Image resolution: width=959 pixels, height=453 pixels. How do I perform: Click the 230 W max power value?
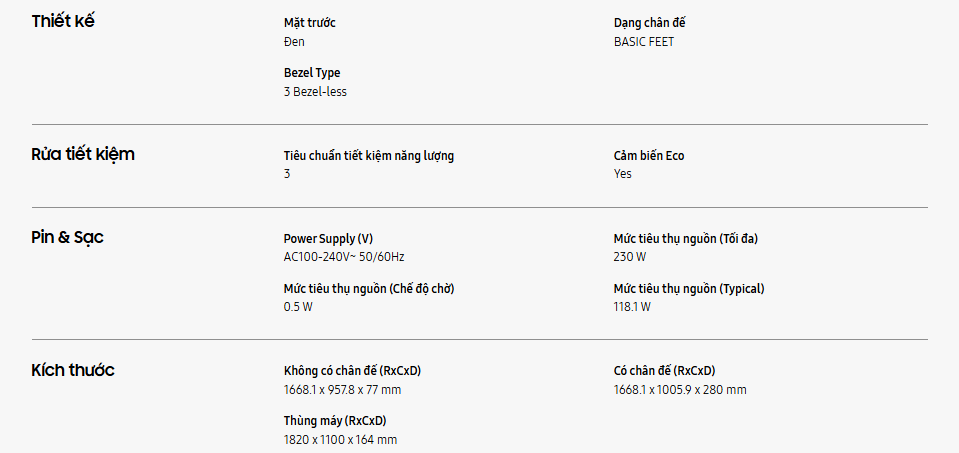(x=630, y=257)
